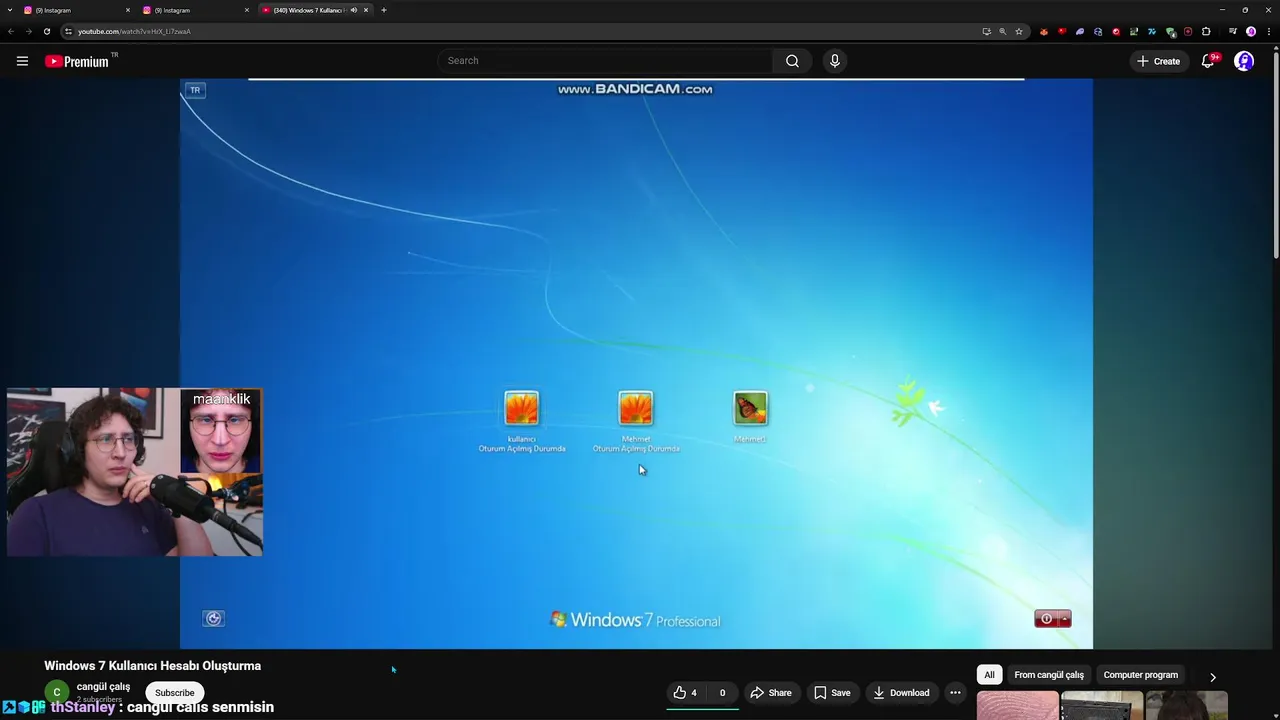The width and height of the screenshot is (1280, 720).
Task: Select the Mehmet1 butterfly account tile
Action: point(750,417)
